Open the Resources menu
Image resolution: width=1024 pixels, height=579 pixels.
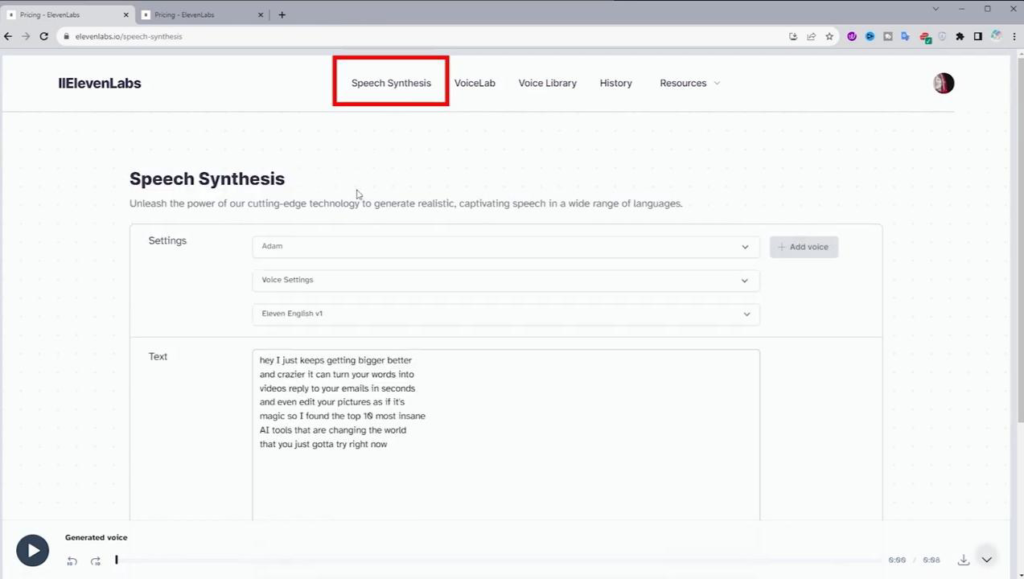pyautogui.click(x=689, y=83)
